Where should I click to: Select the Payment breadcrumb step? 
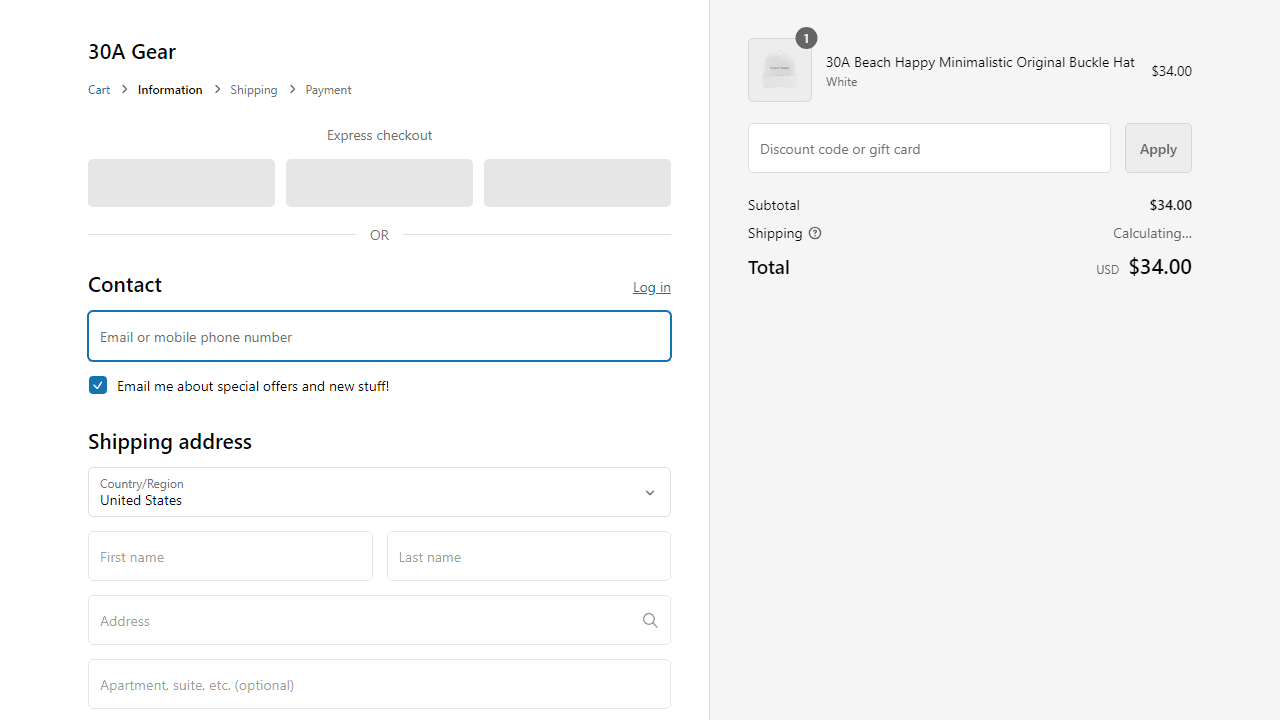tap(328, 90)
